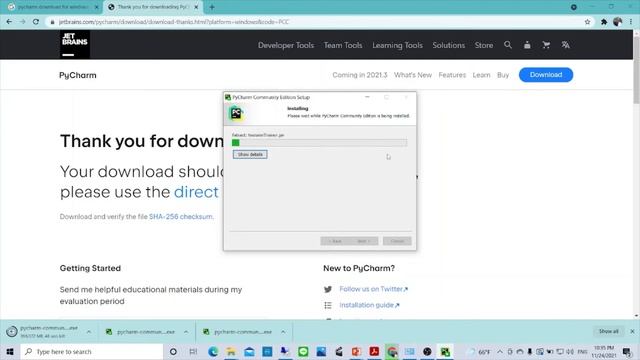Expand options for first pycharm download
Image resolution: width=640 pixels, height=360 pixels.
(x=89, y=332)
